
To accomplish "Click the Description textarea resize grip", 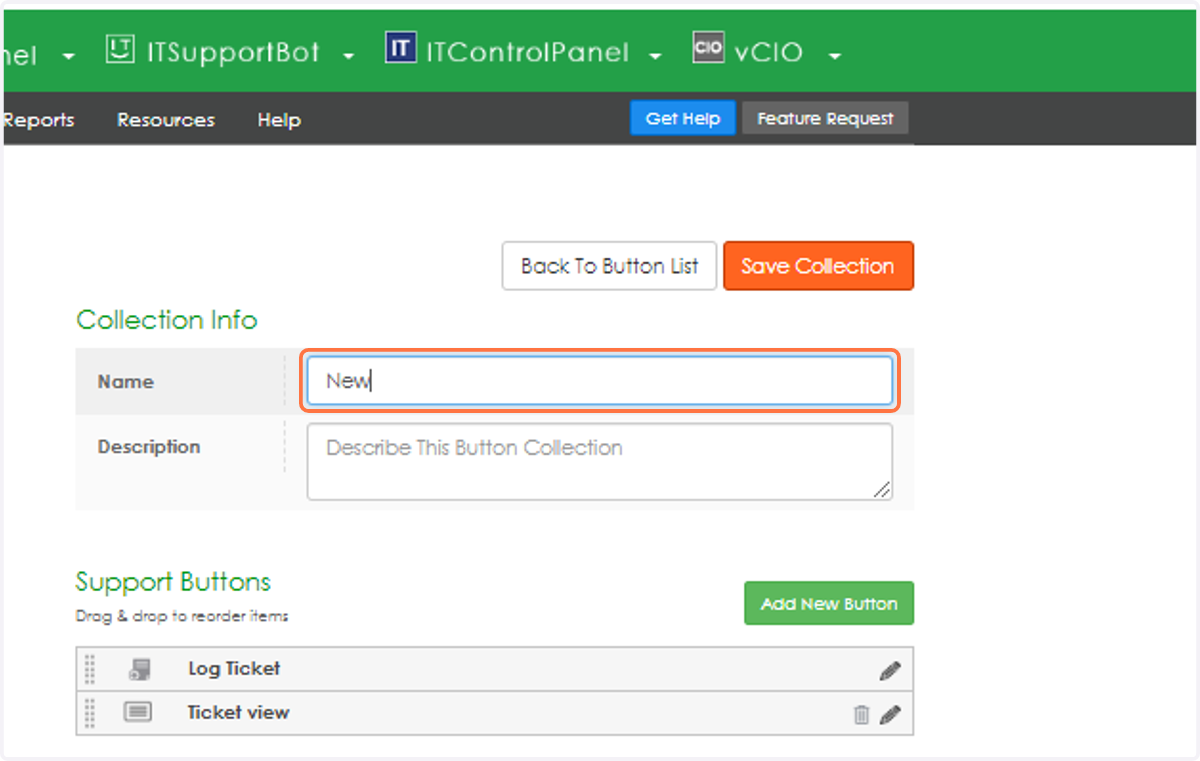I will [x=881, y=489].
